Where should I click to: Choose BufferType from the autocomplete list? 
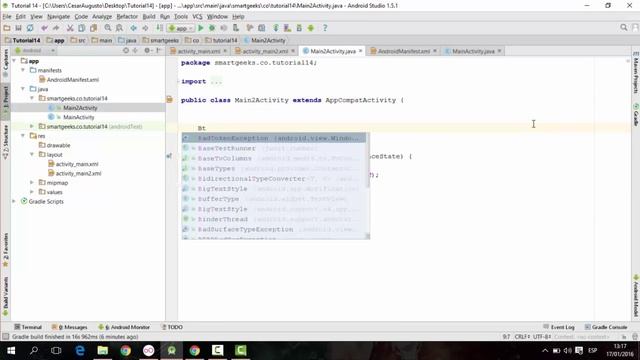(274, 199)
